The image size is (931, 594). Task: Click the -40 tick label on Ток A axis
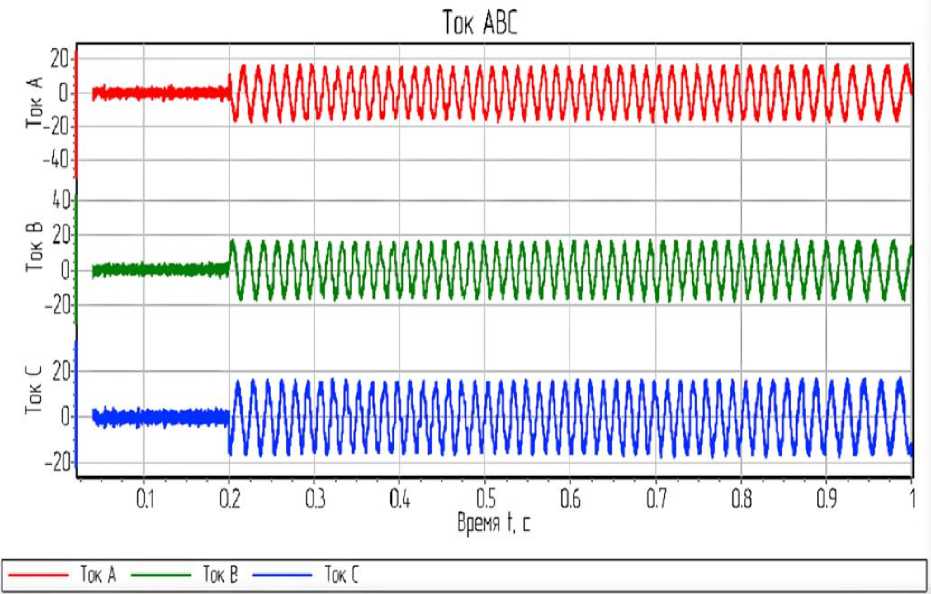click(x=56, y=160)
